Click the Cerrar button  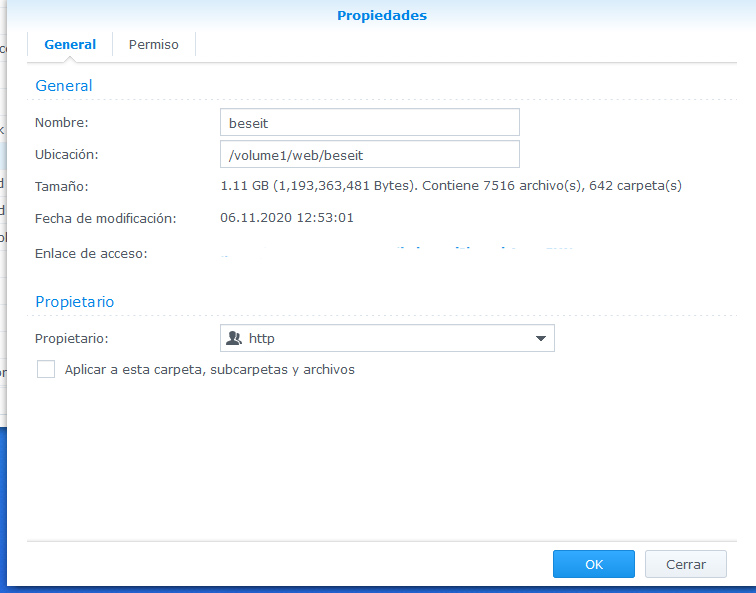pos(686,564)
